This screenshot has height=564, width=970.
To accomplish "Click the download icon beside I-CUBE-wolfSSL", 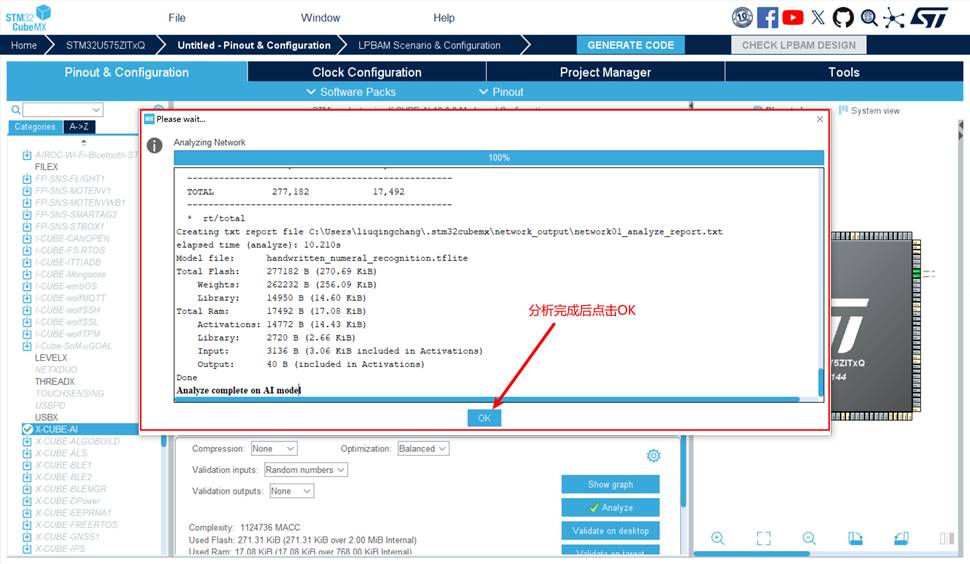I will 27,322.
